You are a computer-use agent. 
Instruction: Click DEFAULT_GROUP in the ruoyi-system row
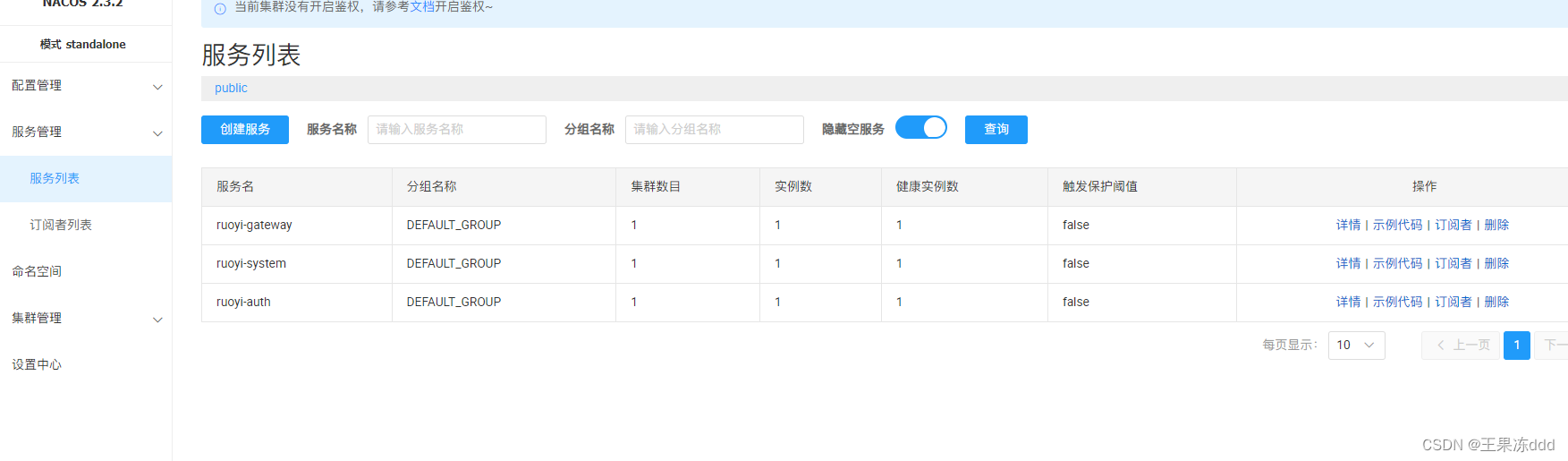453,264
